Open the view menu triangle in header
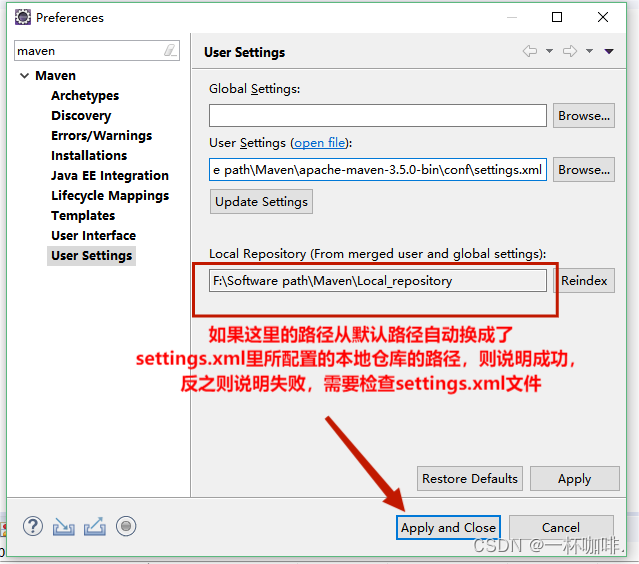Viewport: 639px width, 564px height. 609,51
